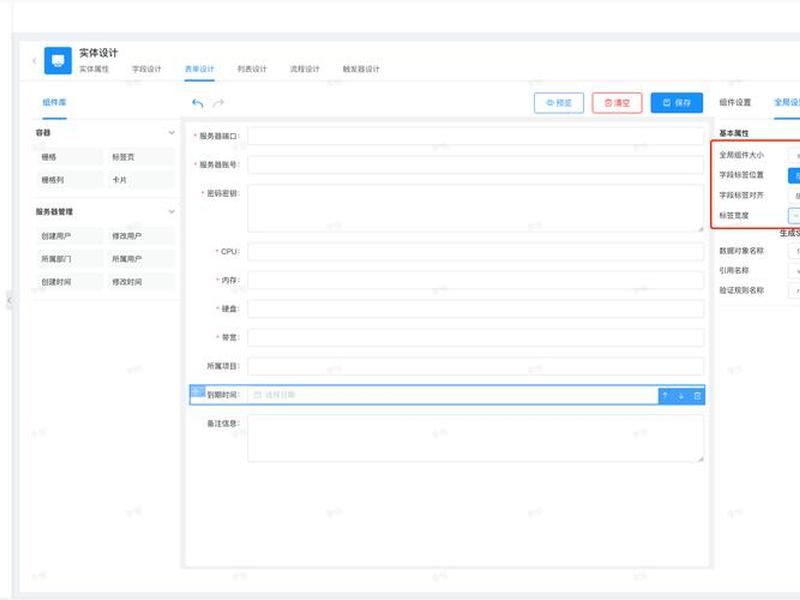
Task: Pick the 创建用户 field component
Action: 69,236
